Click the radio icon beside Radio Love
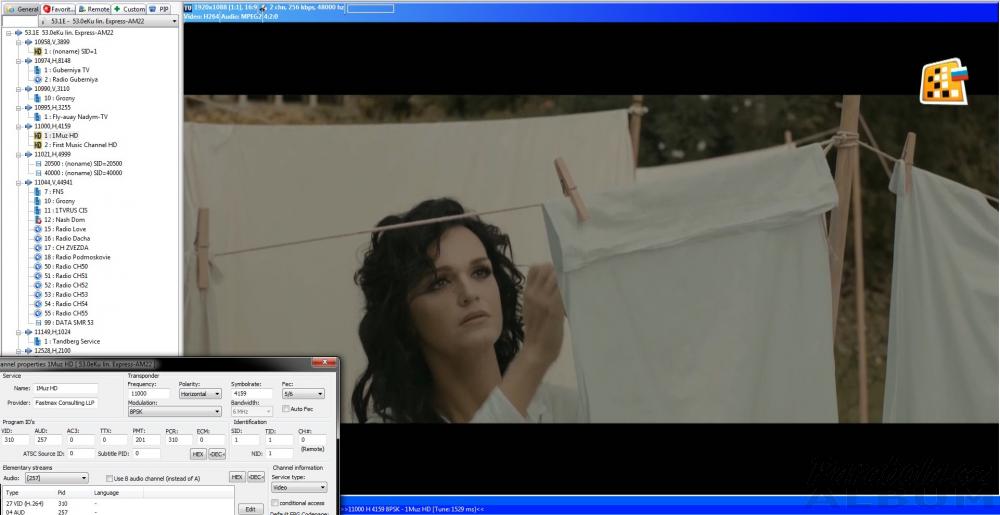The width and height of the screenshot is (1000, 515). coord(38,229)
